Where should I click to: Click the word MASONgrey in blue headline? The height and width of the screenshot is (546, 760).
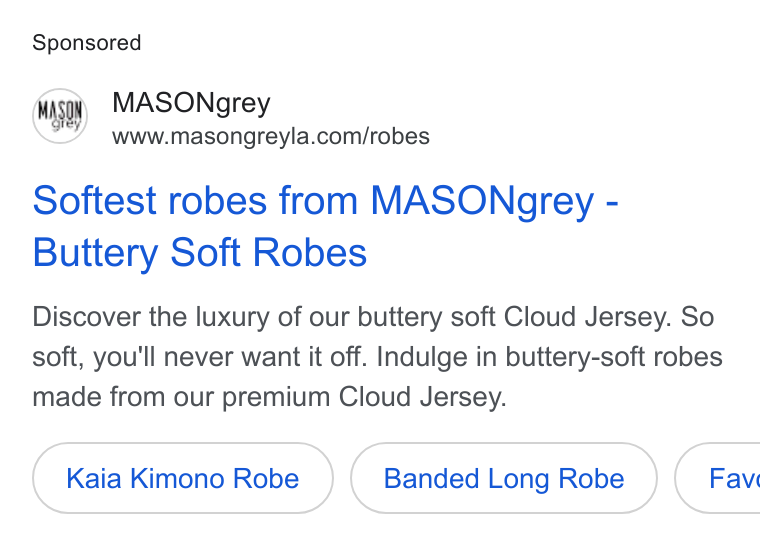(482, 201)
